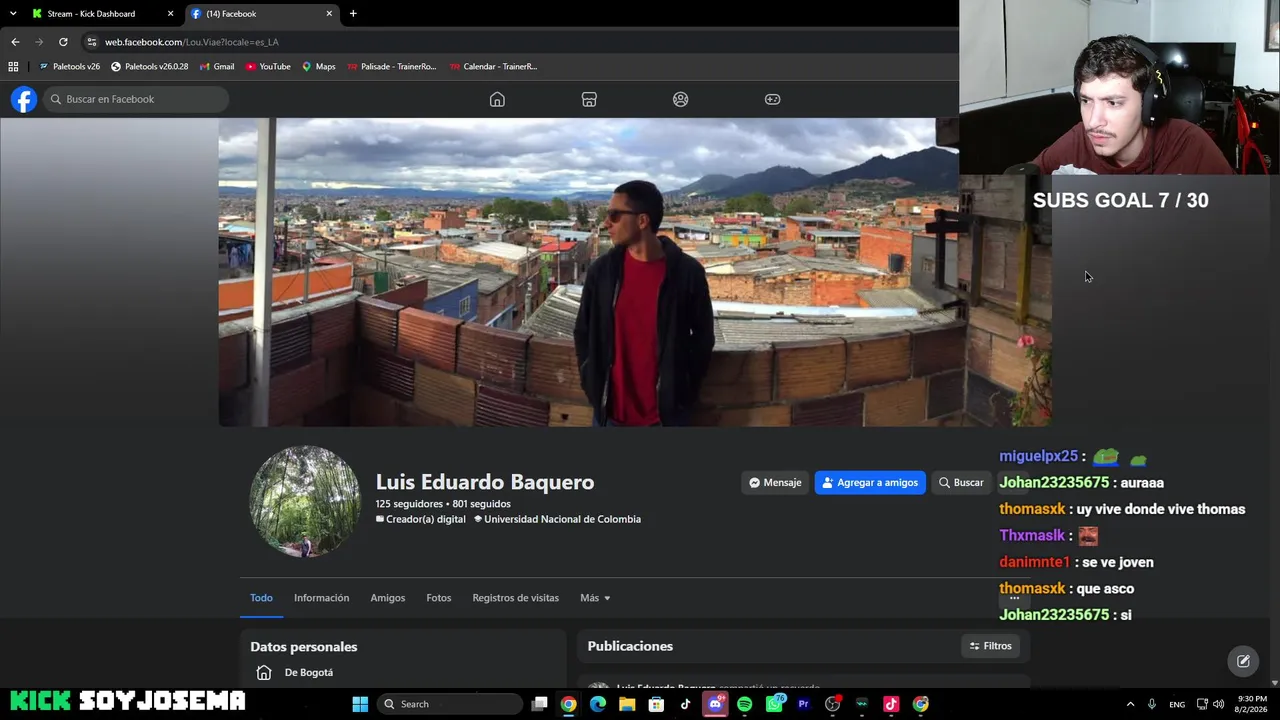Open the Paletools v26 bookmark
The image size is (1280, 720).
(x=69, y=67)
